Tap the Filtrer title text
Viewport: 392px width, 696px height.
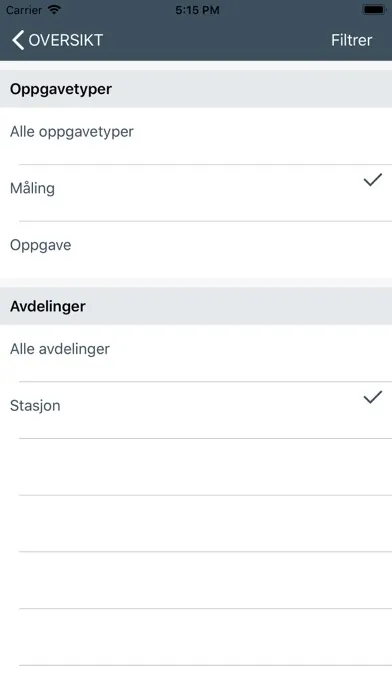click(352, 40)
